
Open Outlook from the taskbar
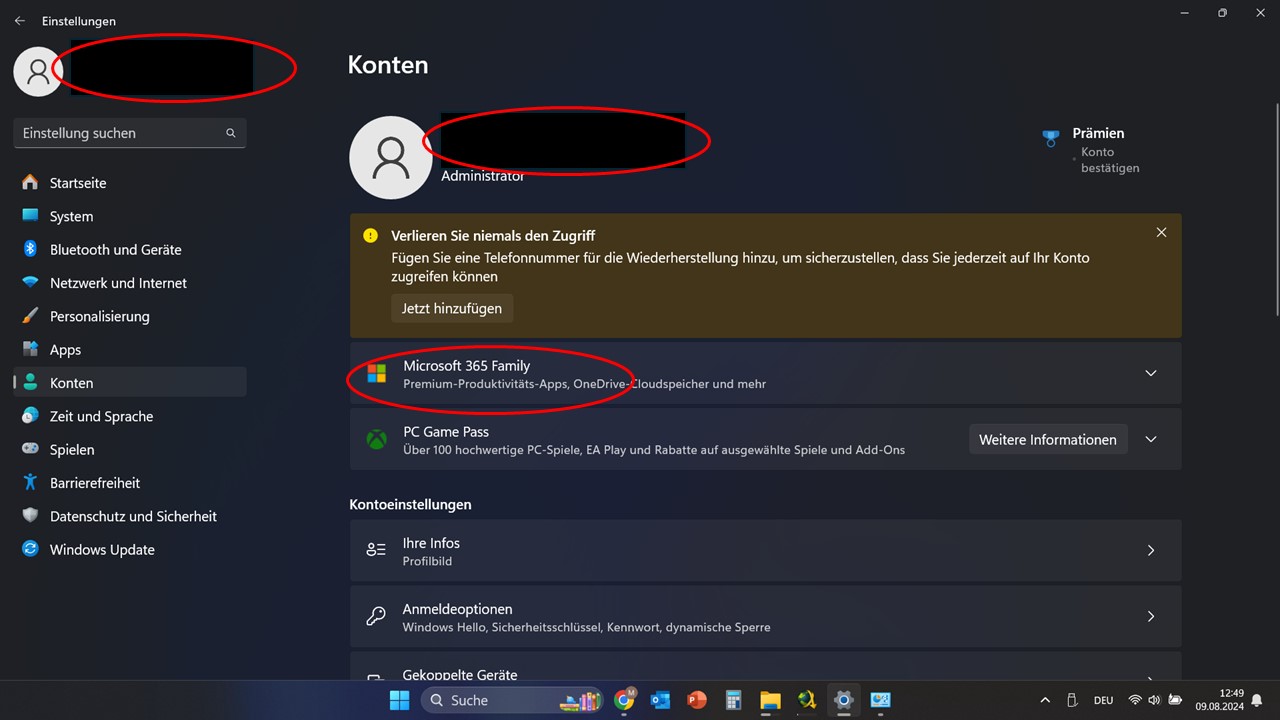tap(661, 700)
